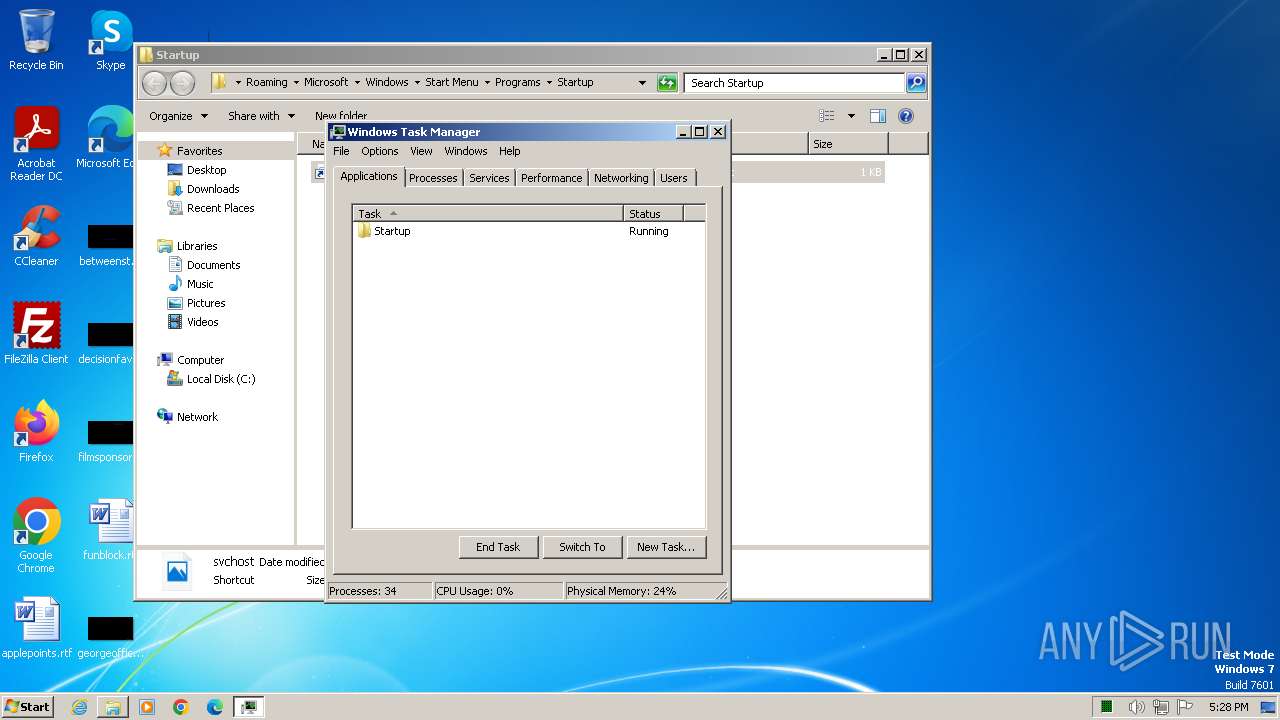1280x720 pixels.
Task: Select Downloads in navigation pane
Action: [x=212, y=189]
